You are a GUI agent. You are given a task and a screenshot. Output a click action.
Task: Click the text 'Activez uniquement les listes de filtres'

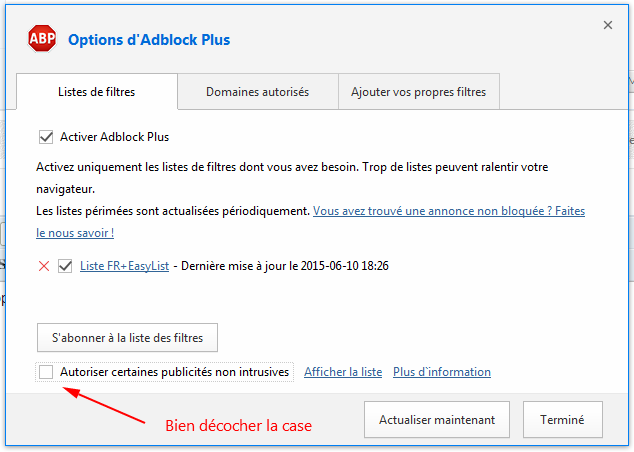coord(136,167)
